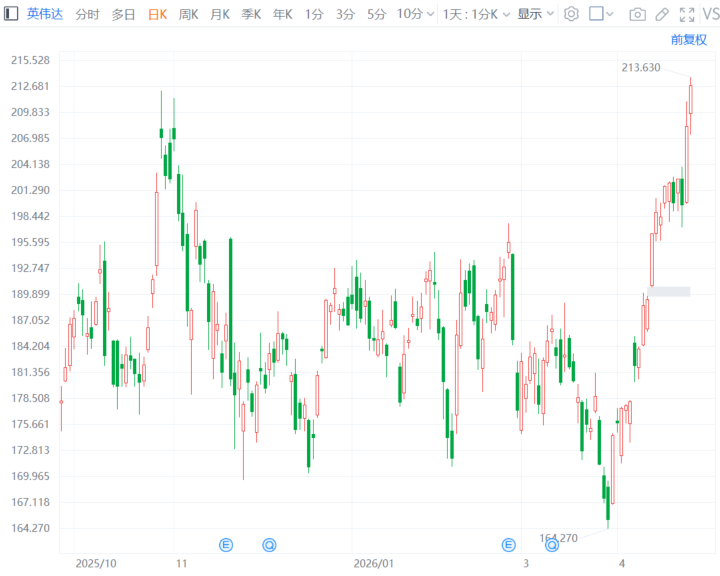Screen dimensions: 720x576
Task: Switch to 分时 intraday tab
Action: 88,14
